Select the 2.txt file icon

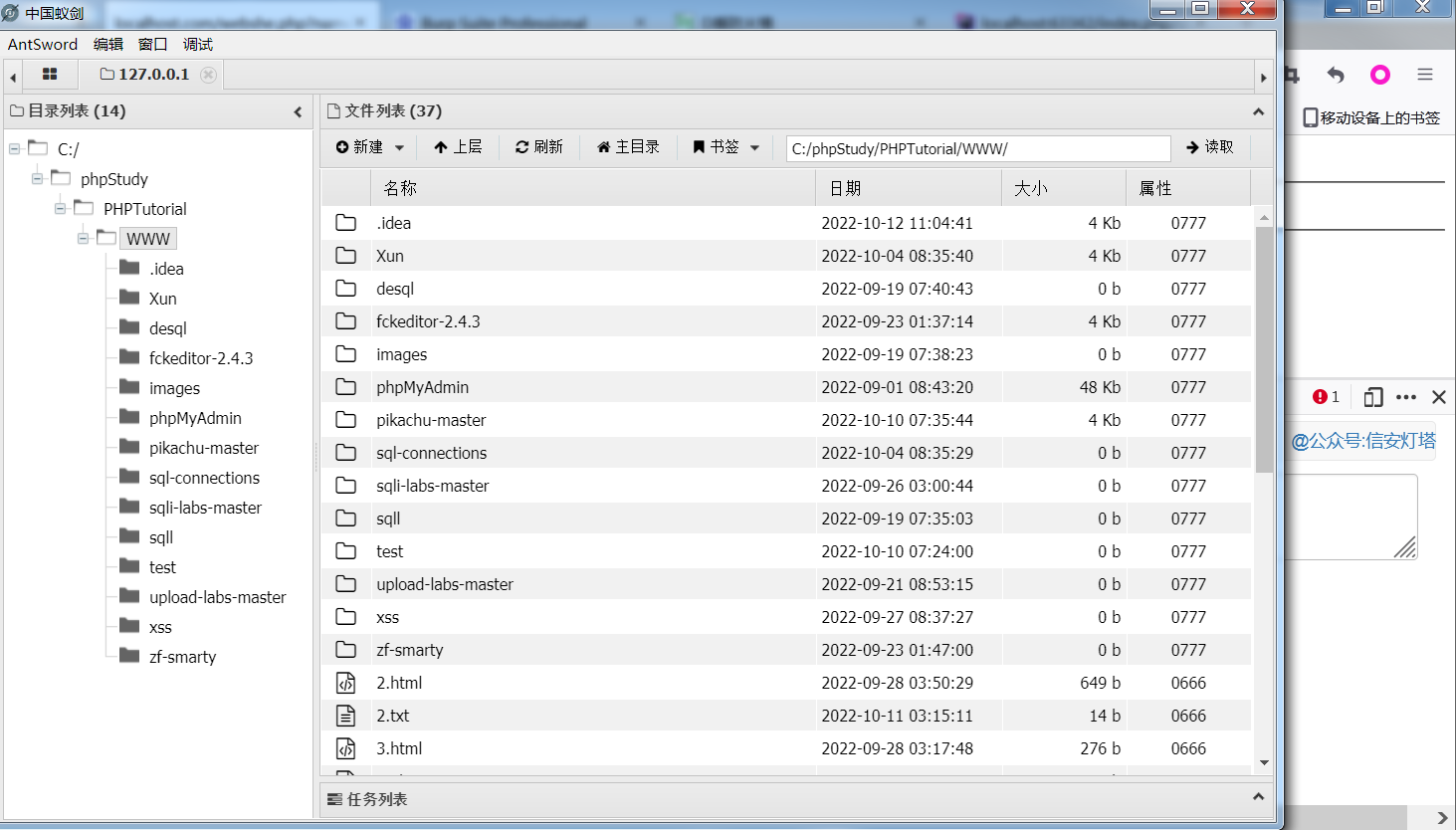345,716
